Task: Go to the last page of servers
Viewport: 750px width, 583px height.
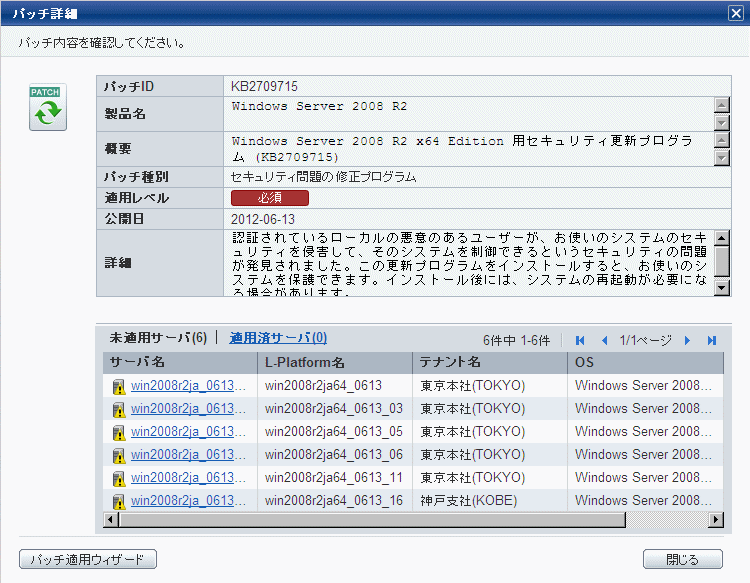Action: [x=712, y=341]
